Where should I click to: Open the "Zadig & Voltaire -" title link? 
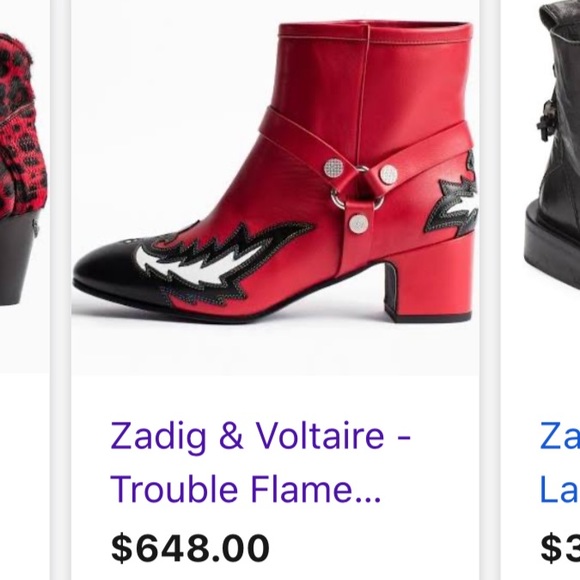pos(260,436)
